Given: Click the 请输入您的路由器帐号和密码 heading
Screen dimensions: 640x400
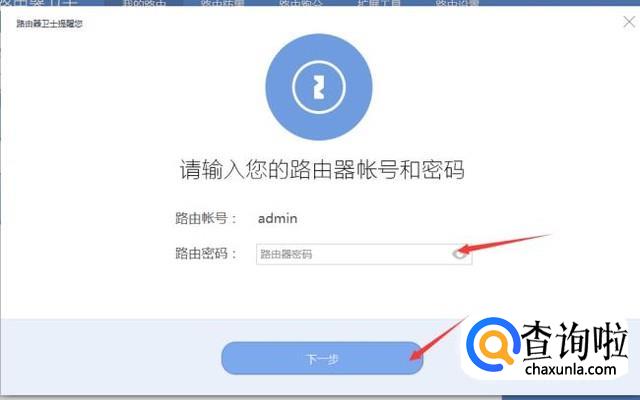Looking at the screenshot, I should [x=322, y=169].
